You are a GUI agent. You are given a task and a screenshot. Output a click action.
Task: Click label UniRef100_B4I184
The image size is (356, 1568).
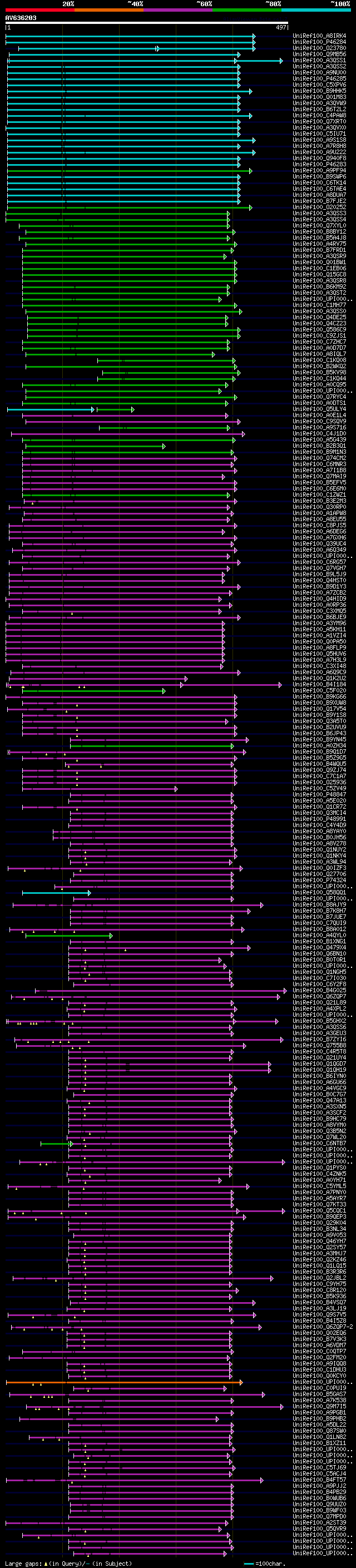click(319, 684)
